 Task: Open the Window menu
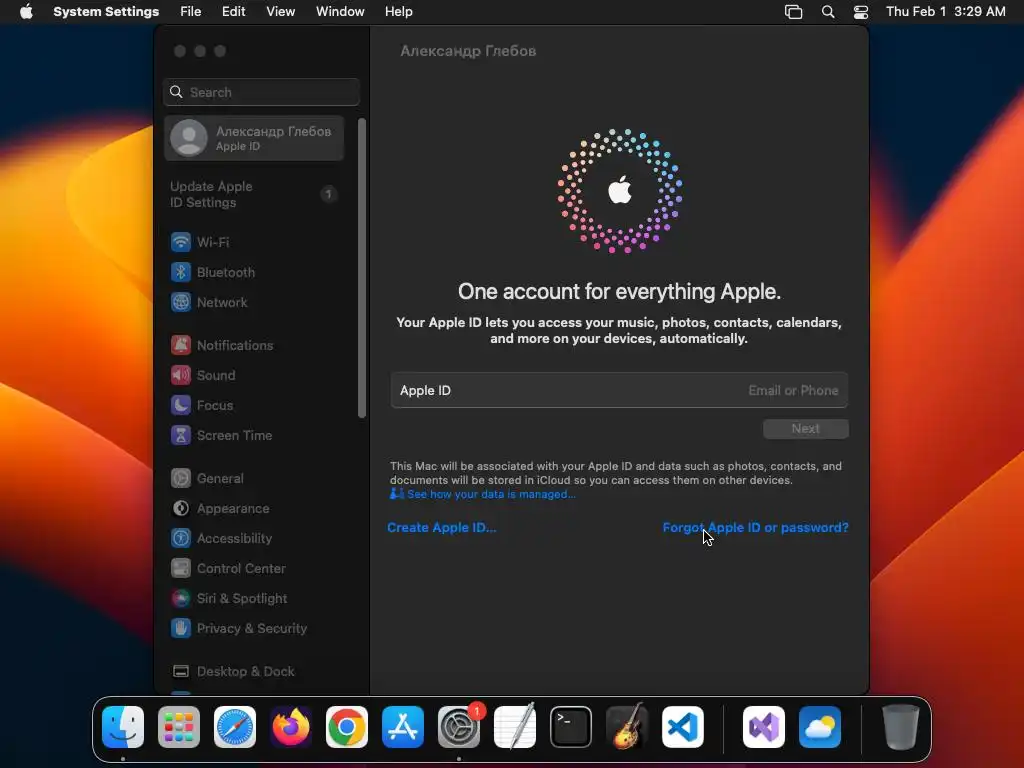point(340,12)
